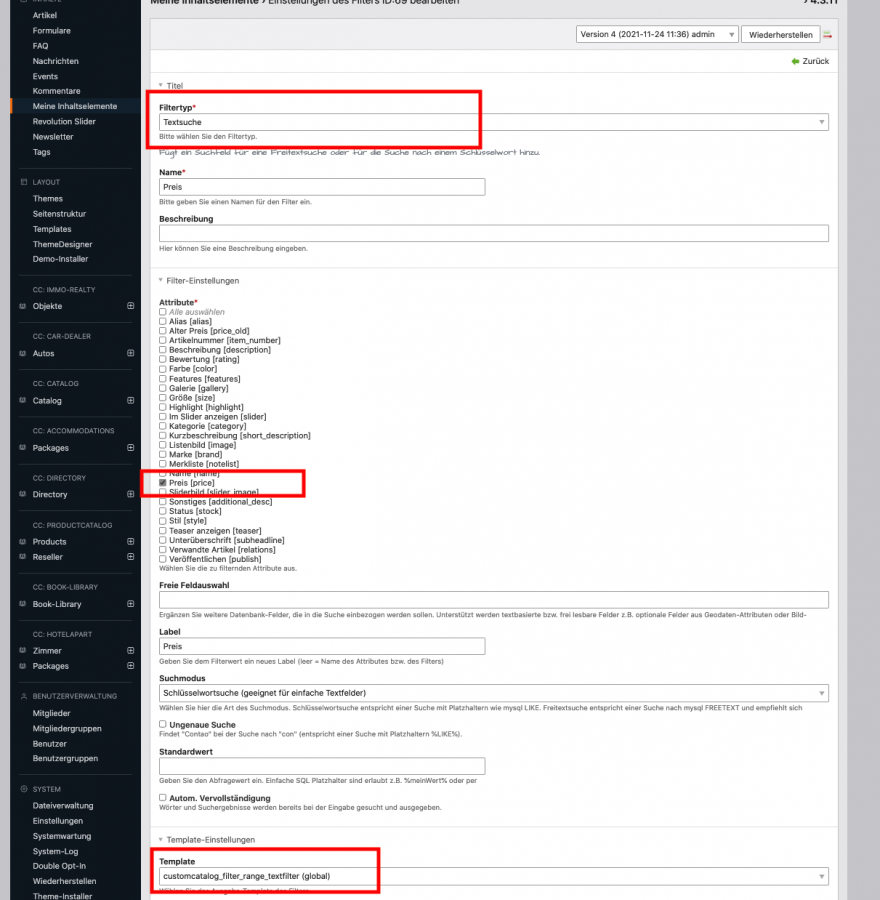Enable the Ungenaue Suche checkbox
The height and width of the screenshot is (900, 880).
[163, 724]
